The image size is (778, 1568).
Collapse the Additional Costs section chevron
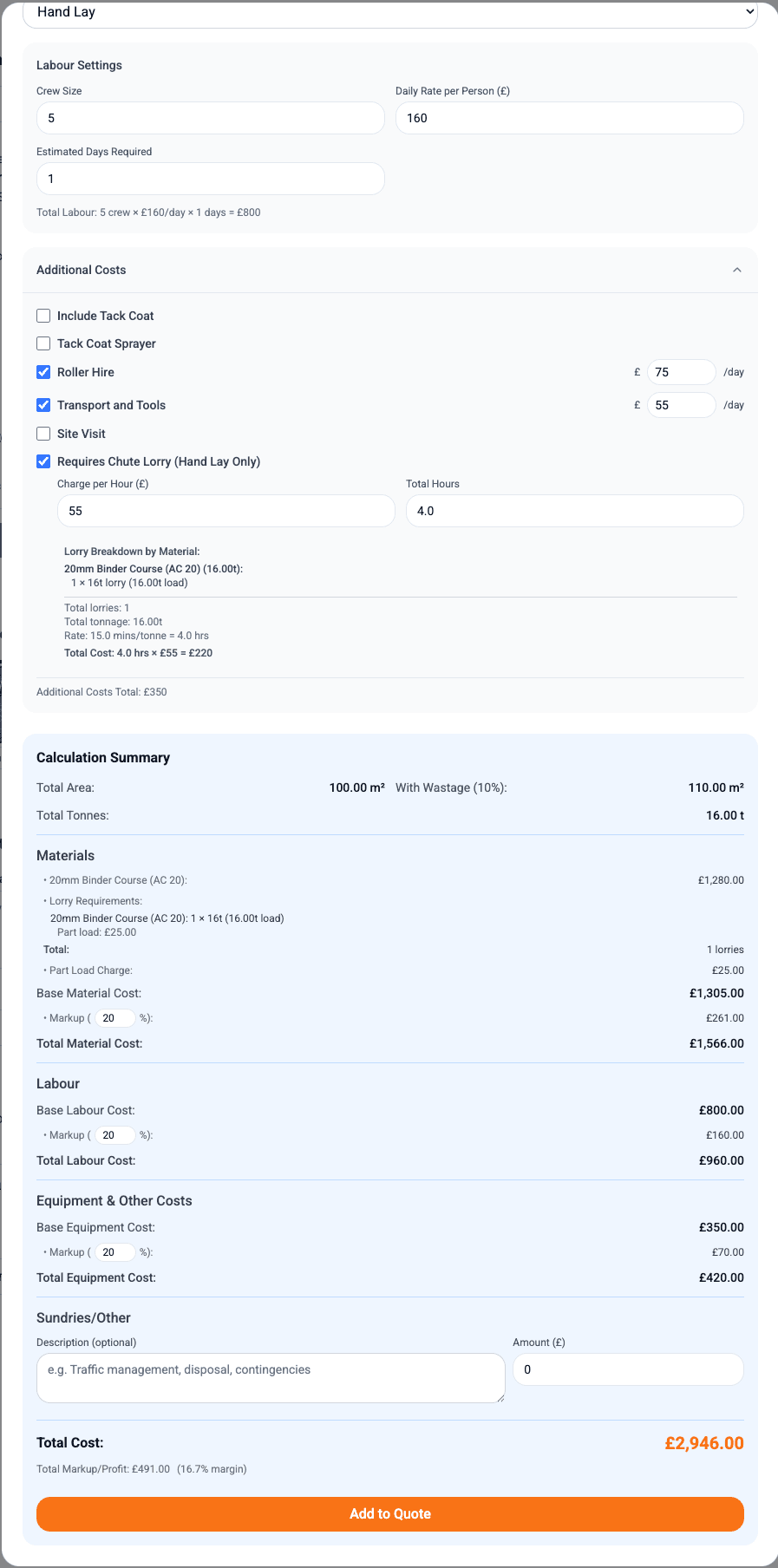pos(736,270)
